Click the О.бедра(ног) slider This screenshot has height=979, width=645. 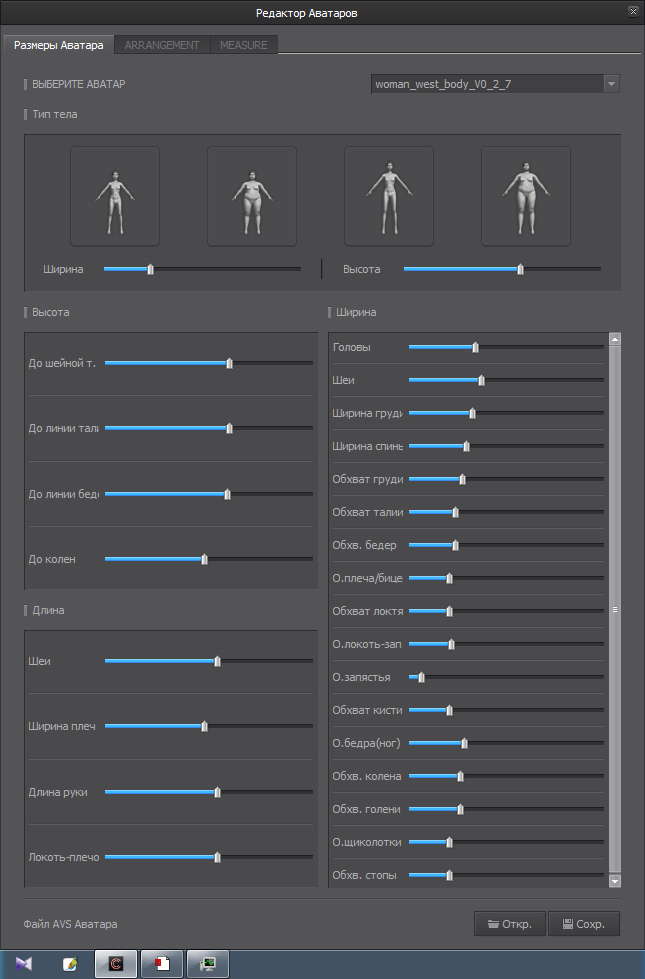[506, 743]
